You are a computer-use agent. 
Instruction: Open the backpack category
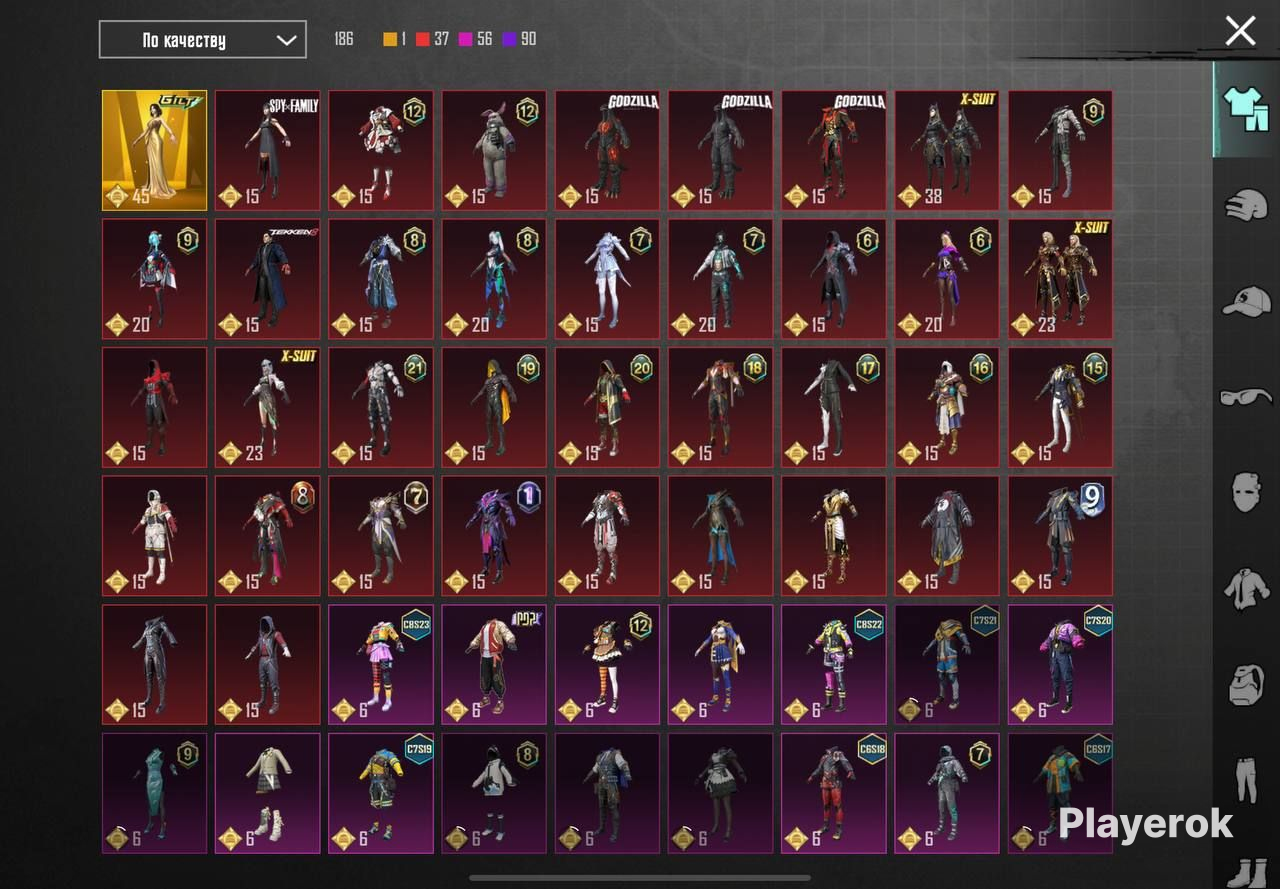point(1246,684)
